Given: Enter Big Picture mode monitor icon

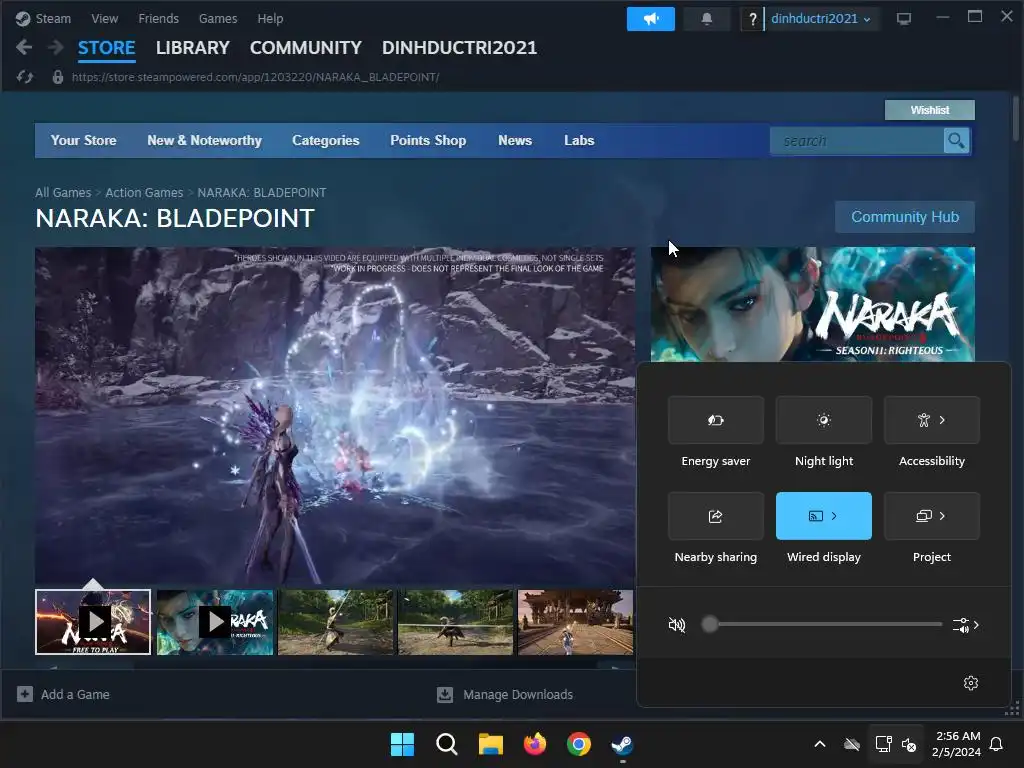Looking at the screenshot, I should click(904, 19).
